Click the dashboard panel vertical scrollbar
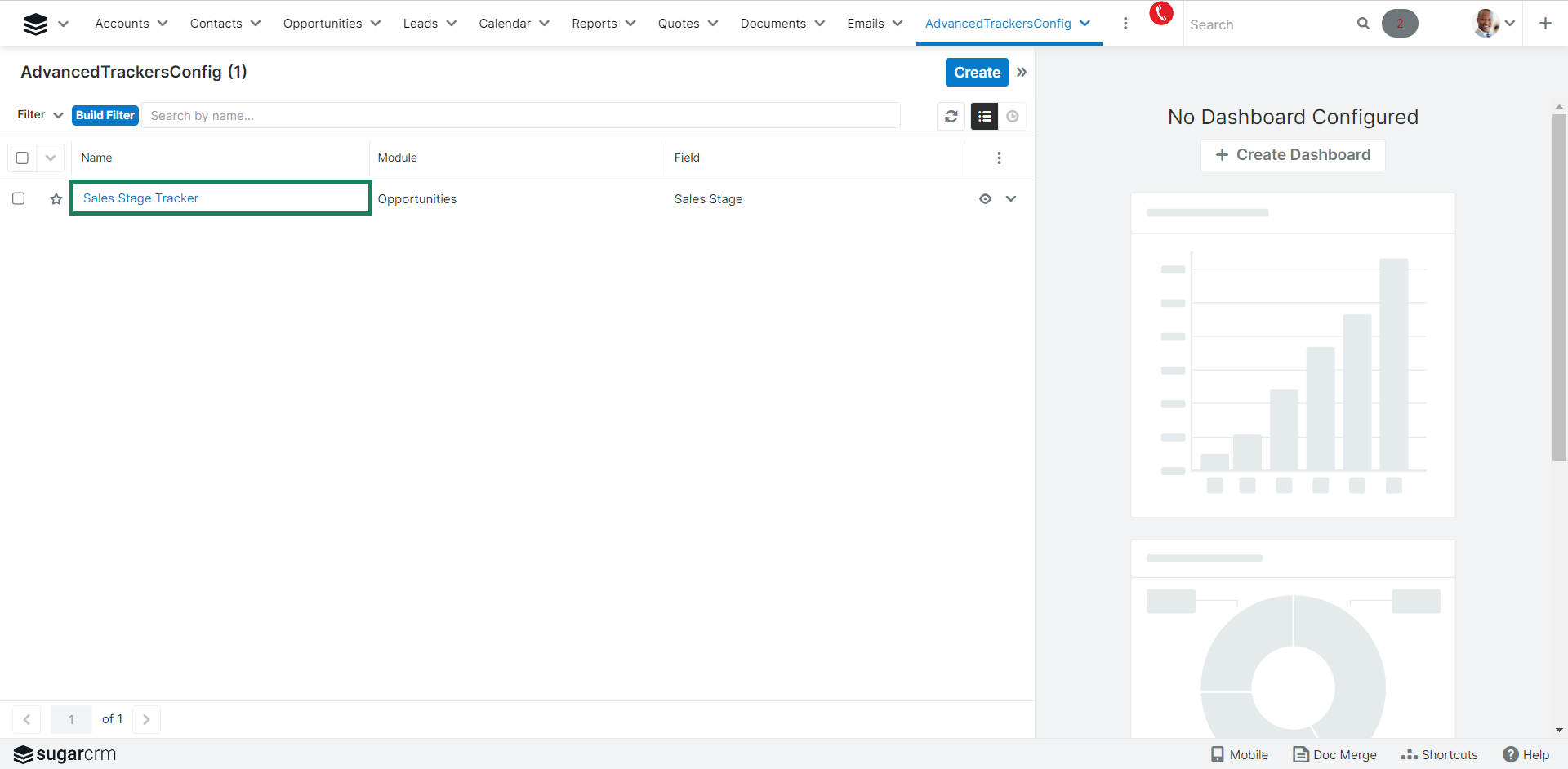The image size is (1568, 769). [x=1559, y=286]
